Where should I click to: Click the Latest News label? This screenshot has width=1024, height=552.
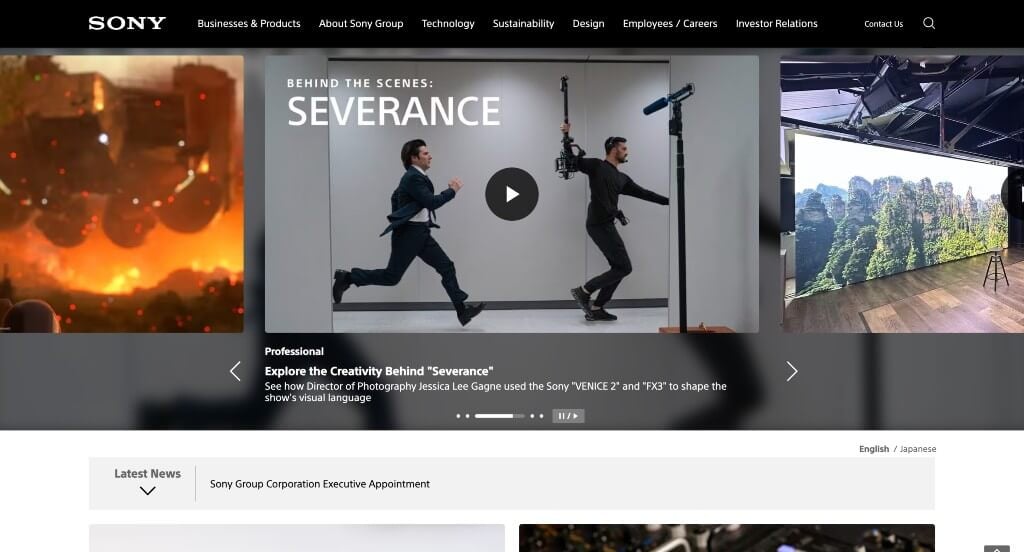point(148,474)
